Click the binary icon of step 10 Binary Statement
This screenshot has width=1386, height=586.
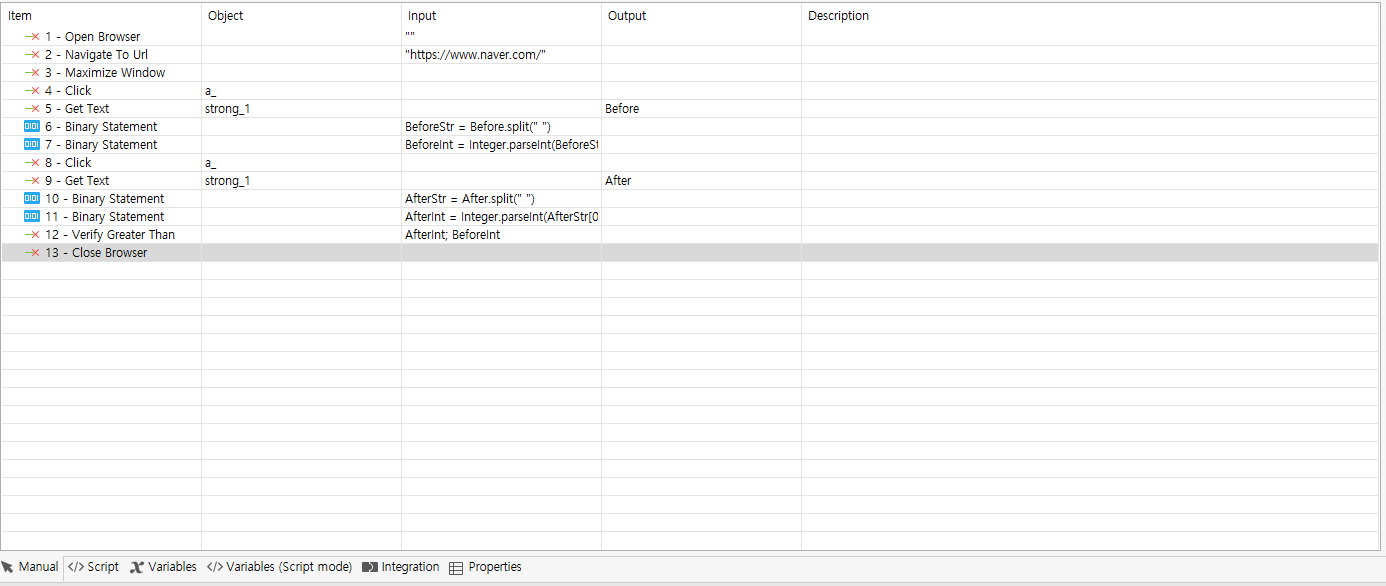click(x=32, y=199)
